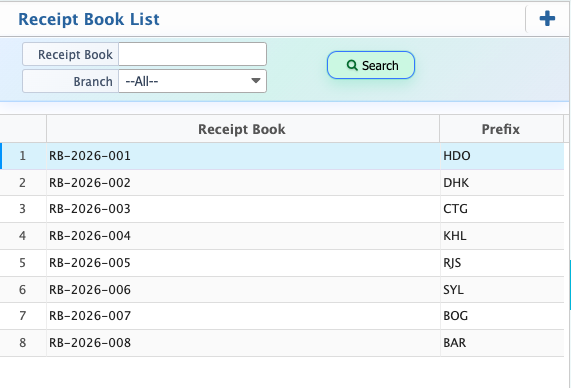Select row RB-2026-002

coord(282,183)
